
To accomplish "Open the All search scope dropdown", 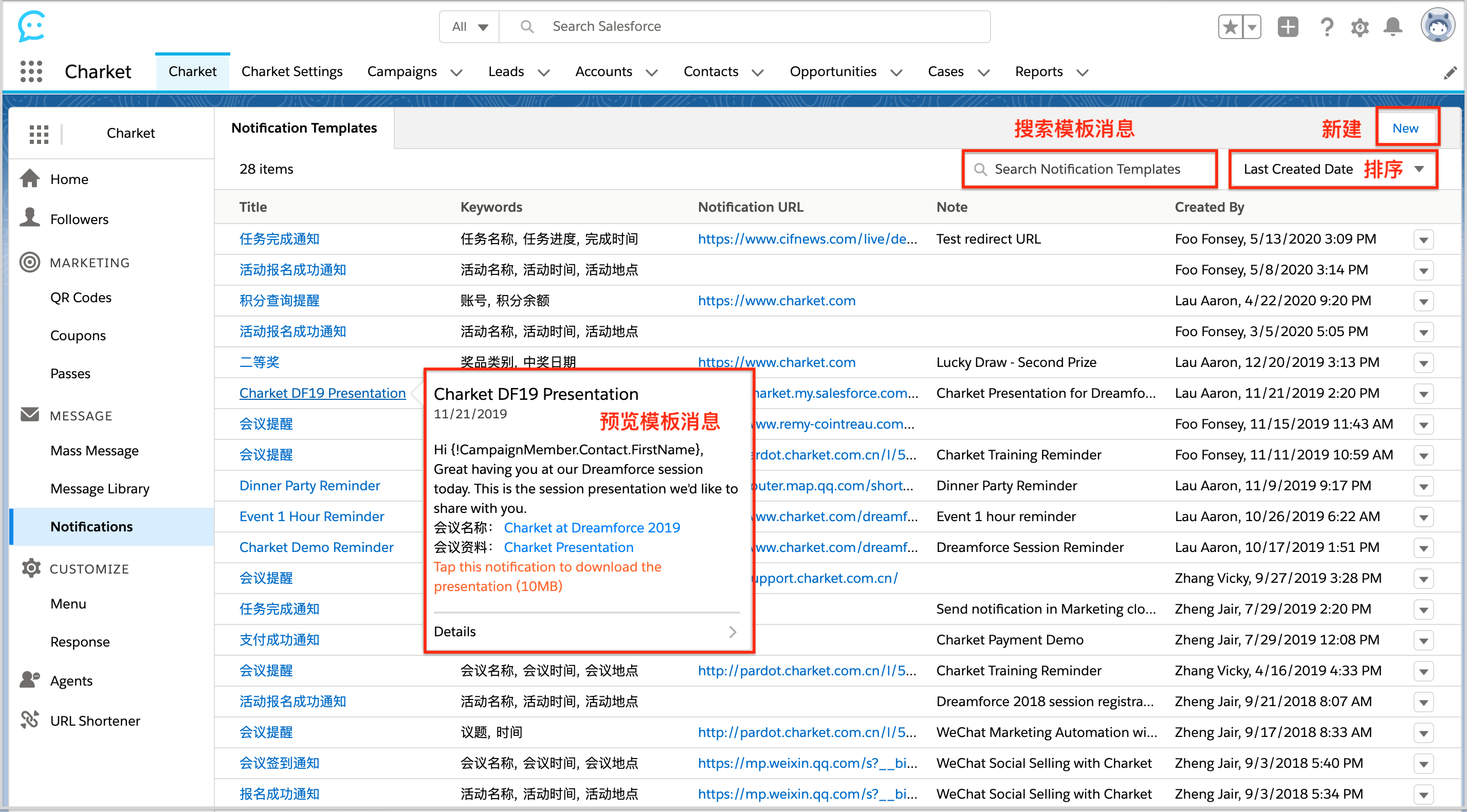I will point(469,27).
